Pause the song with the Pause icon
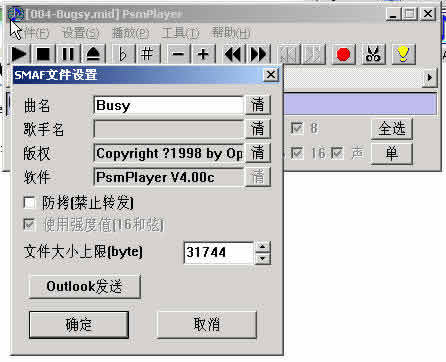 click(68, 54)
